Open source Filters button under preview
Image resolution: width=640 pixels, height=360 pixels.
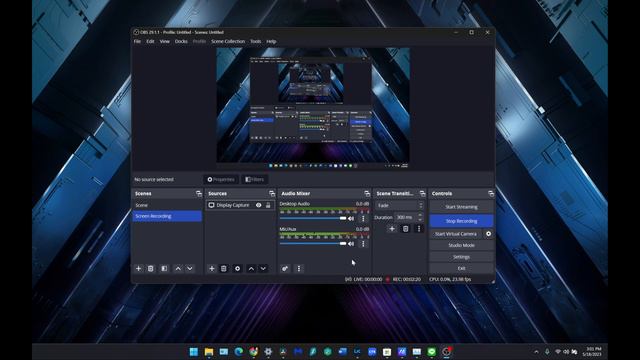tap(254, 179)
